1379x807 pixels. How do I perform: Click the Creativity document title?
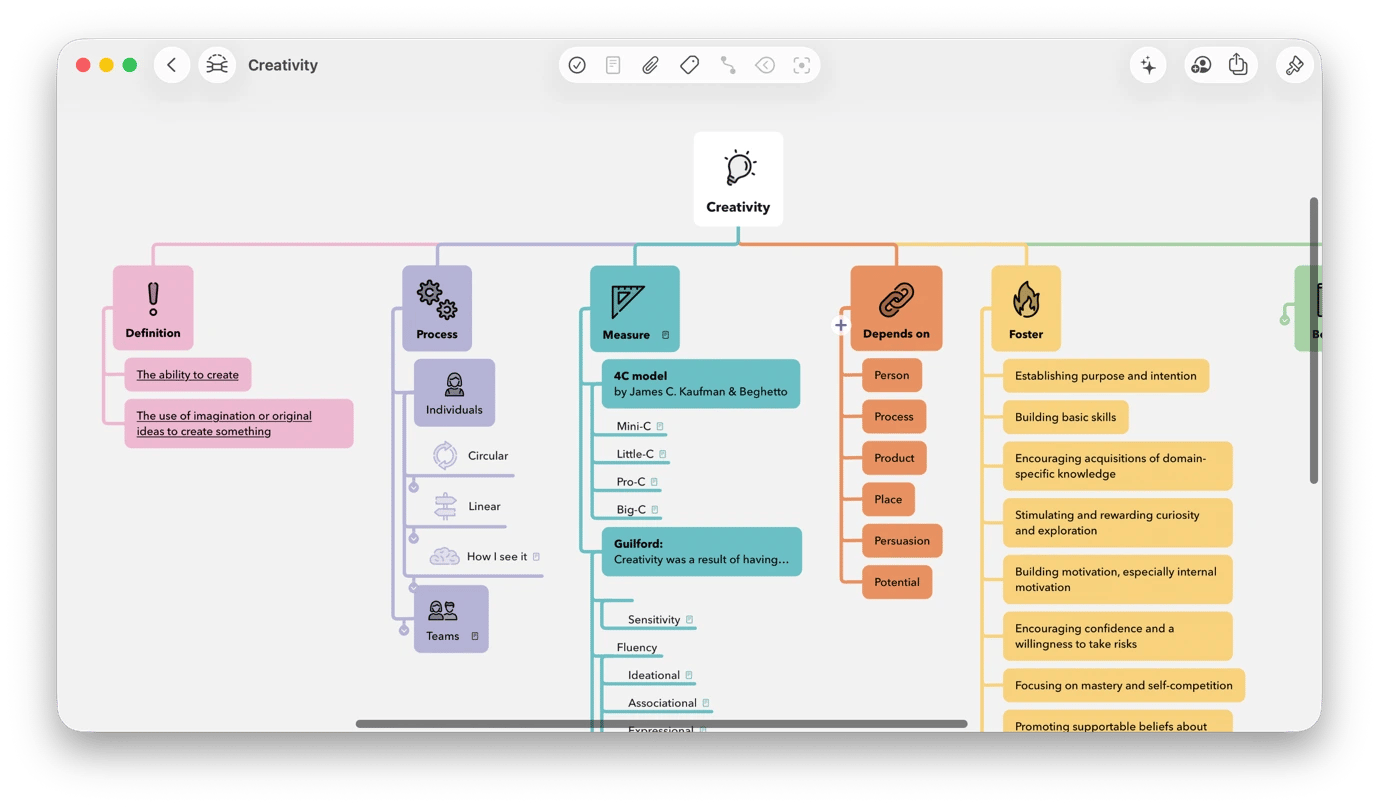pos(283,65)
